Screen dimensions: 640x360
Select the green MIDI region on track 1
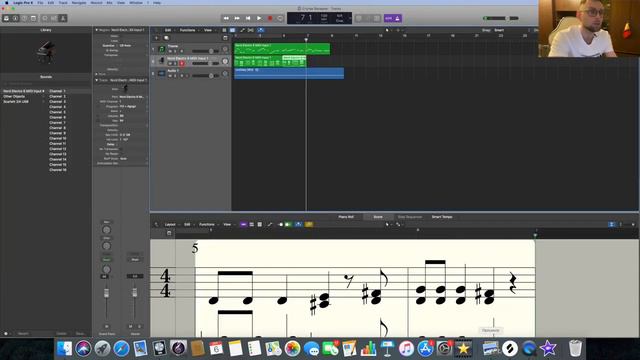click(x=282, y=49)
